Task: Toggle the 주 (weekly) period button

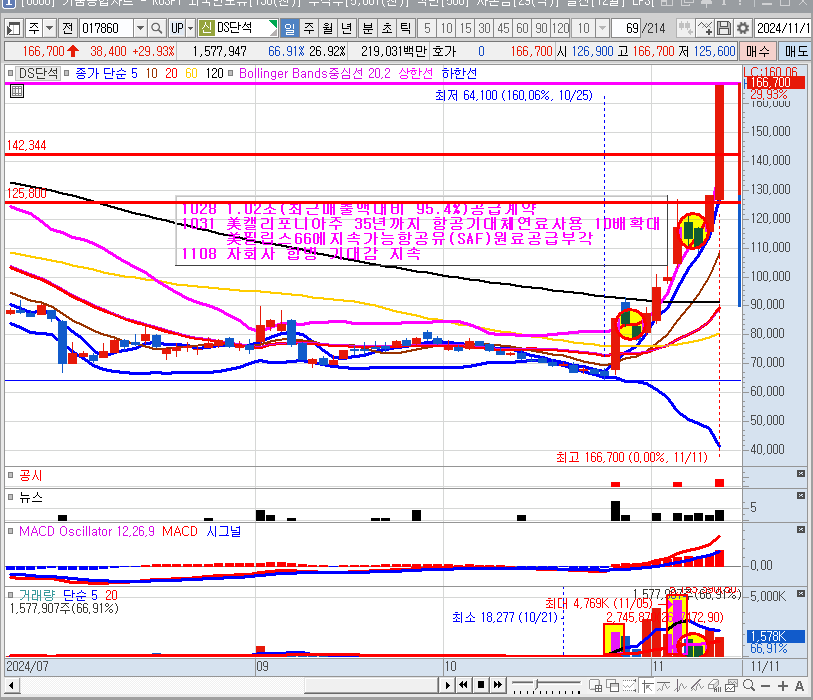Action: 307,28
